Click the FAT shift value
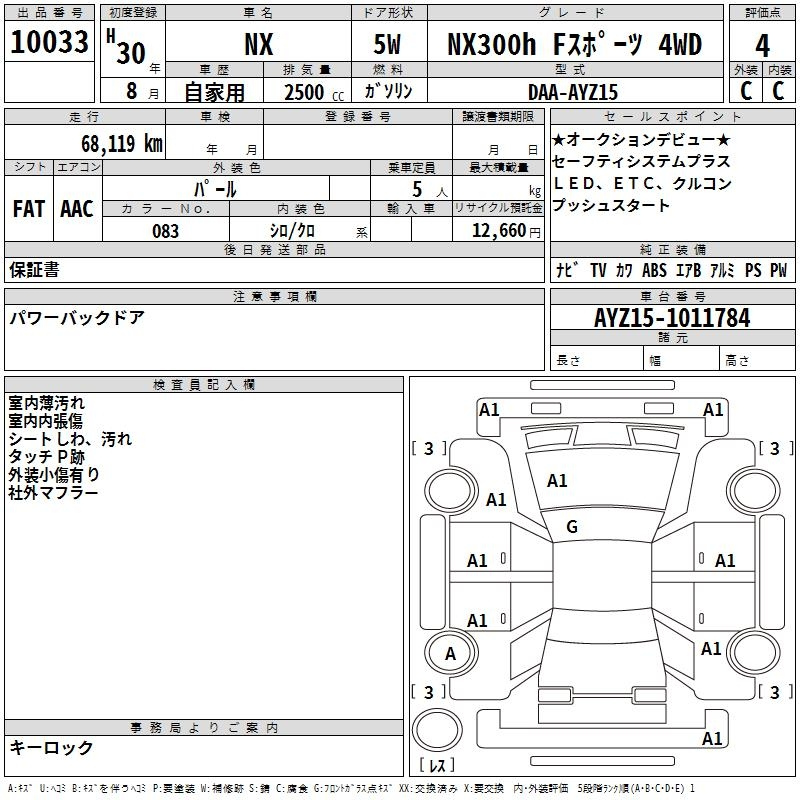Viewport: 800px width, 800px height. [x=29, y=209]
